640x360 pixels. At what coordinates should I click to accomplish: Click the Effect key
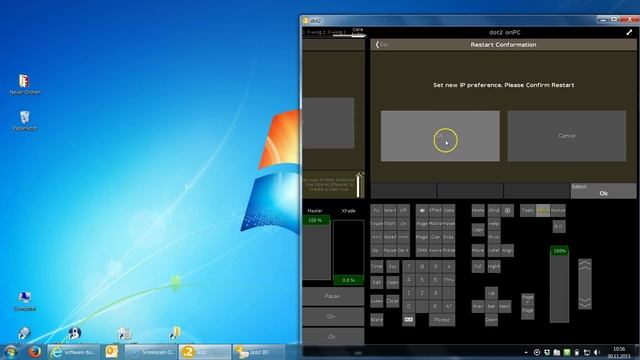(435, 211)
